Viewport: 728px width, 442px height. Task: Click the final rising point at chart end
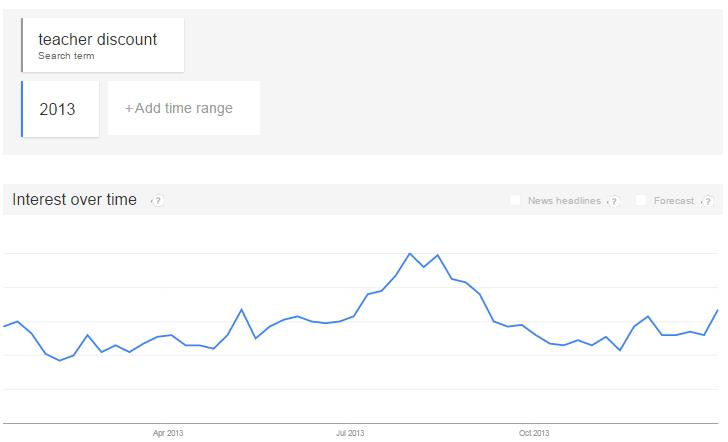point(717,310)
